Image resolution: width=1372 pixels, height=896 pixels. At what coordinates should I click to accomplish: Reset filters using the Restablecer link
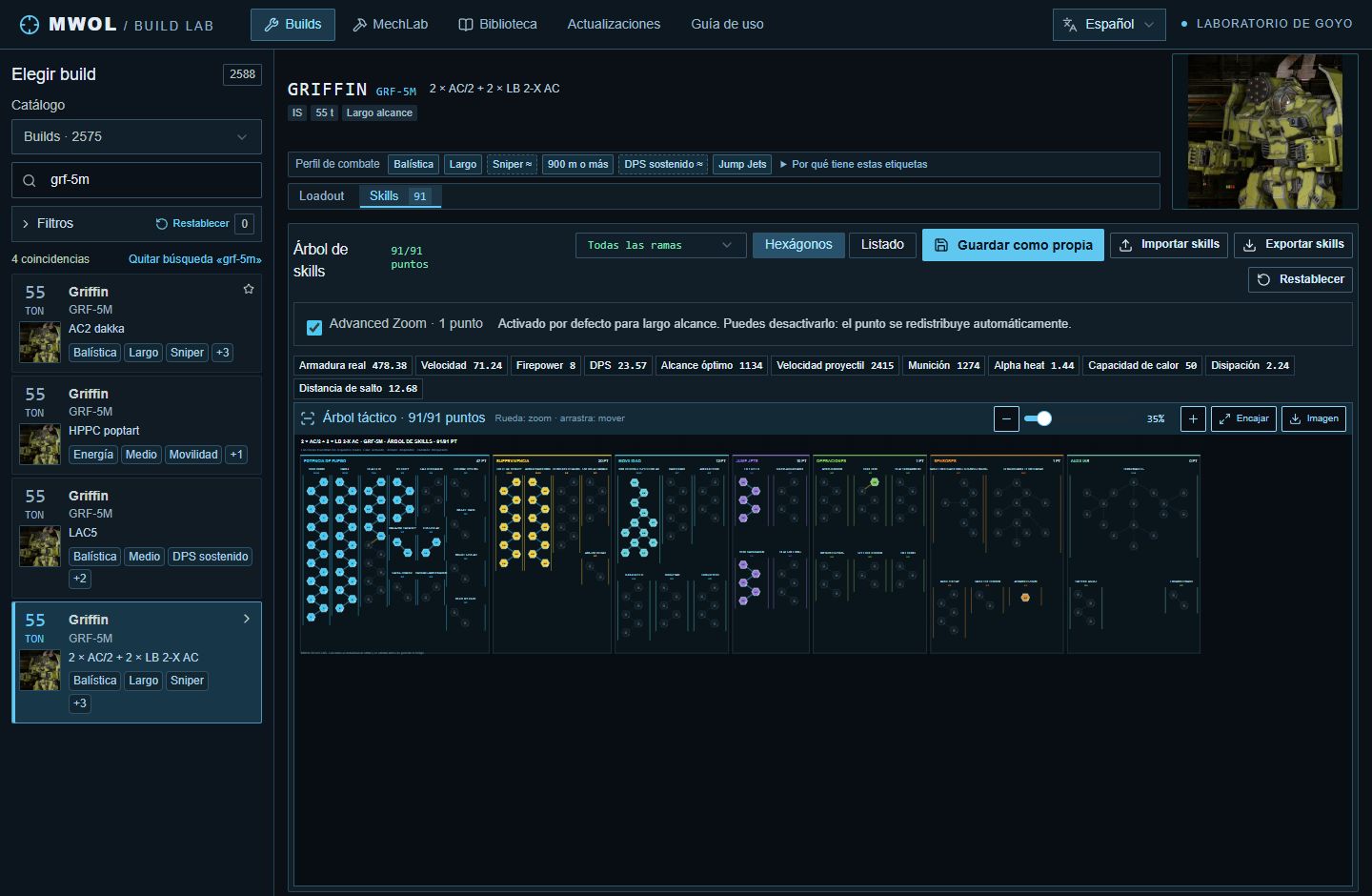(x=192, y=224)
